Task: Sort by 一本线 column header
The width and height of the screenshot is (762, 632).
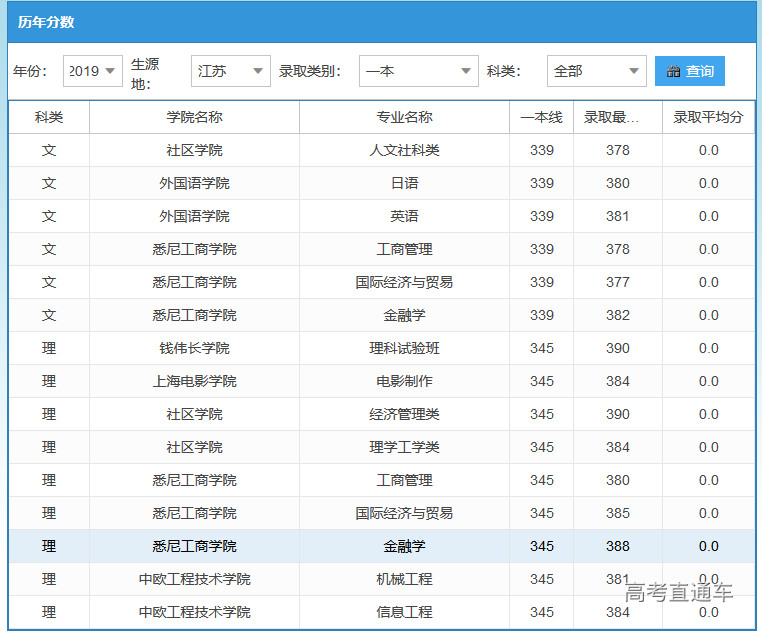Action: [541, 117]
